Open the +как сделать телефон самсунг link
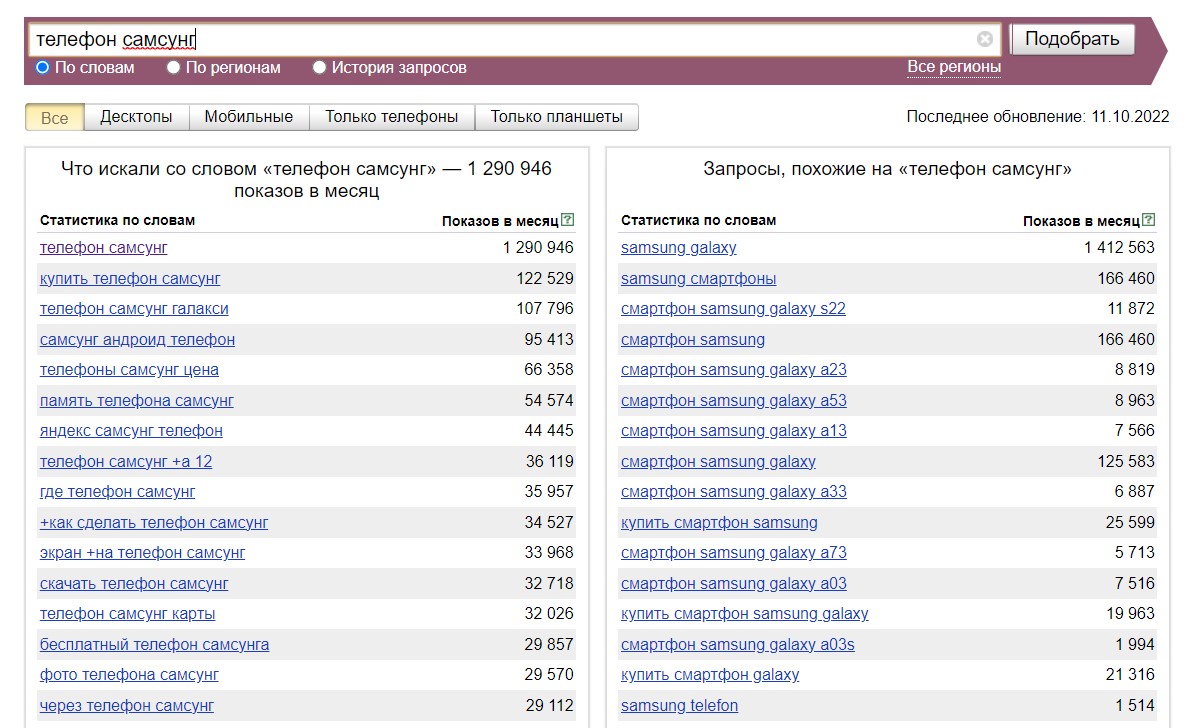The width and height of the screenshot is (1190, 728). point(154,522)
